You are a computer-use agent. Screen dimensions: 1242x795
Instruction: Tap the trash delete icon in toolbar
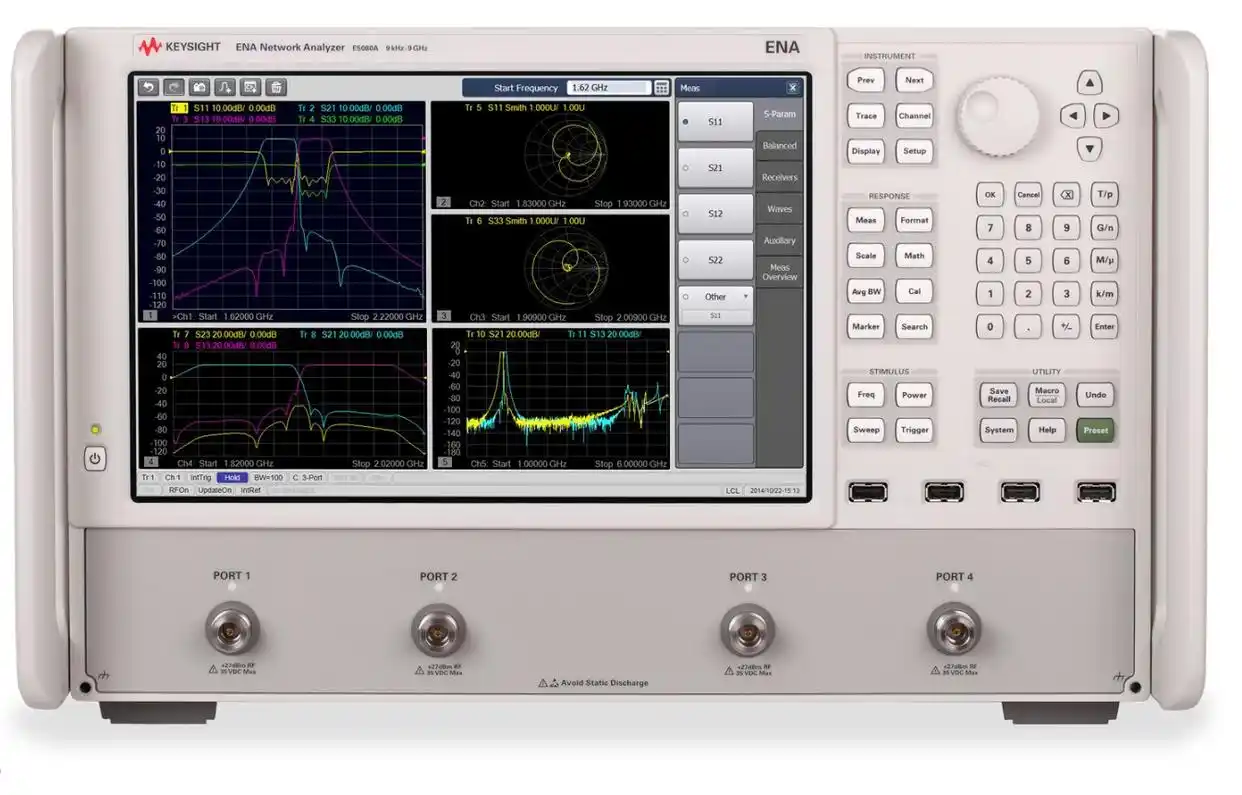[x=277, y=88]
